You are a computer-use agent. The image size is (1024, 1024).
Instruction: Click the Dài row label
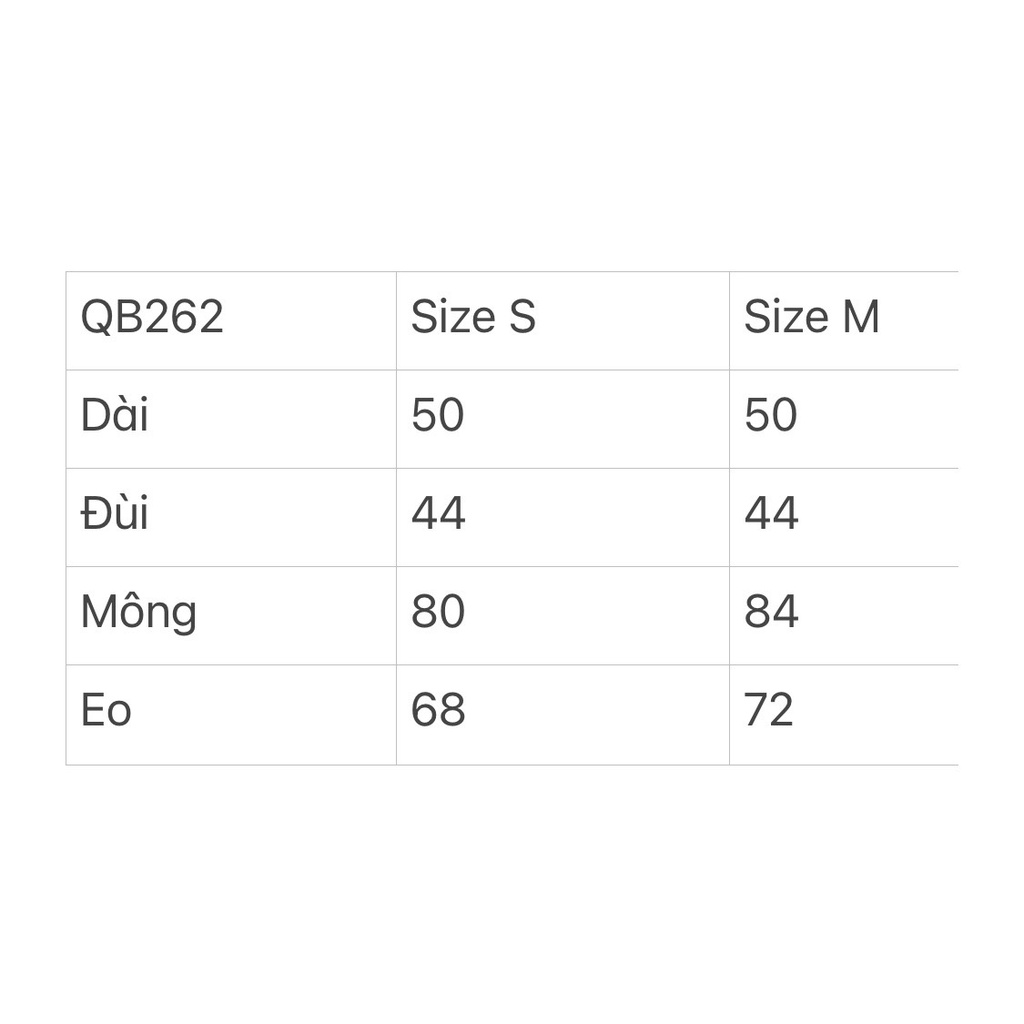tap(115, 416)
